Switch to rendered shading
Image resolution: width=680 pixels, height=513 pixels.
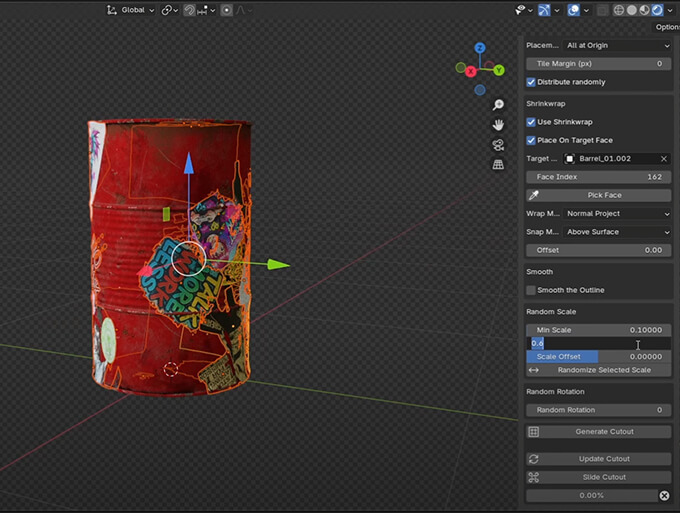coord(657,10)
